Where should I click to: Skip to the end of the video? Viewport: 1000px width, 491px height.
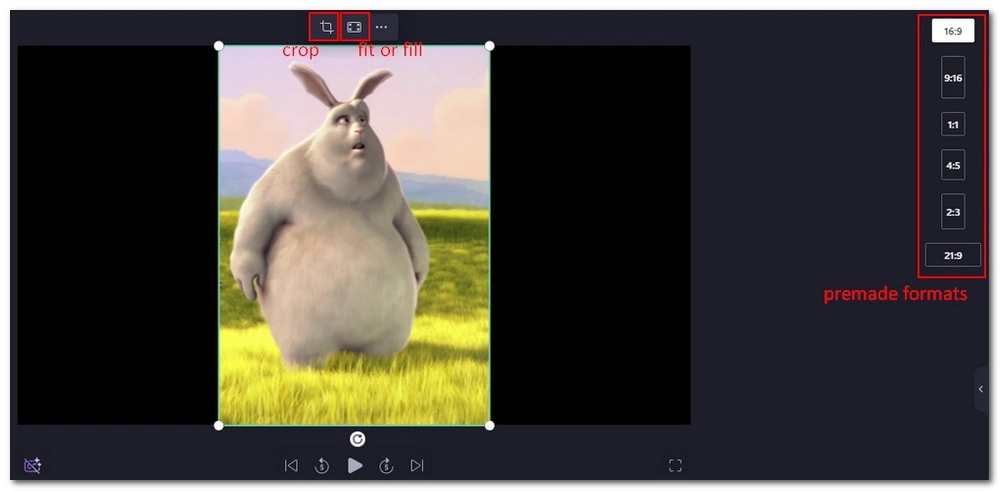click(417, 466)
